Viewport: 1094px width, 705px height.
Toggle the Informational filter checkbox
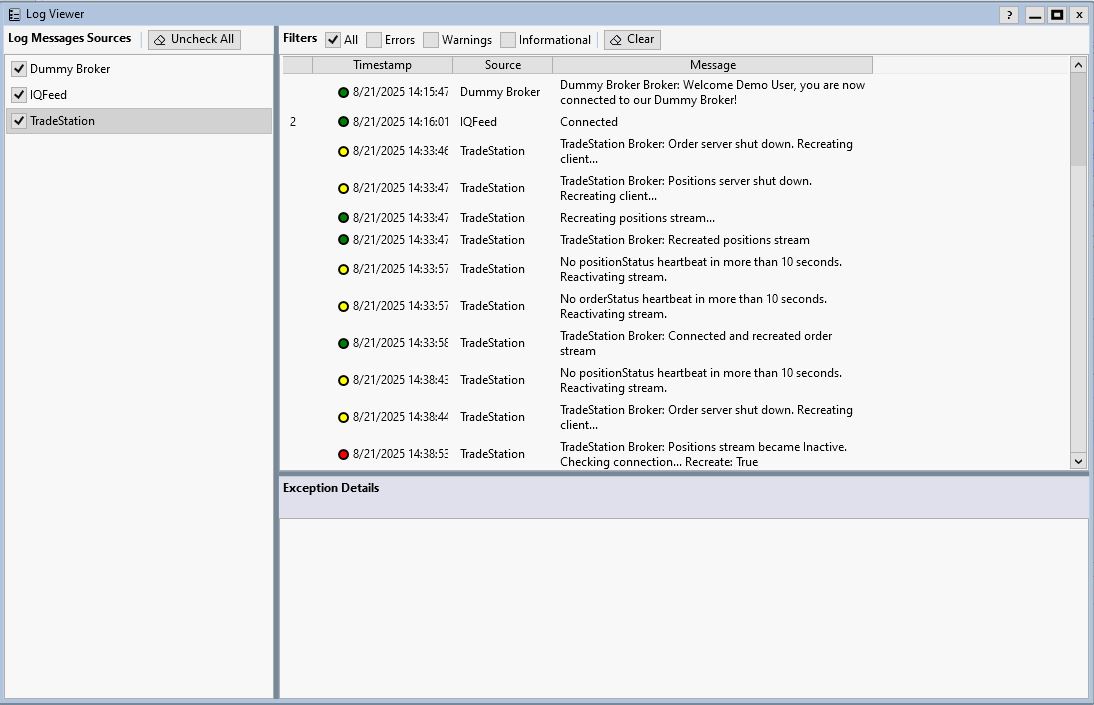point(508,40)
